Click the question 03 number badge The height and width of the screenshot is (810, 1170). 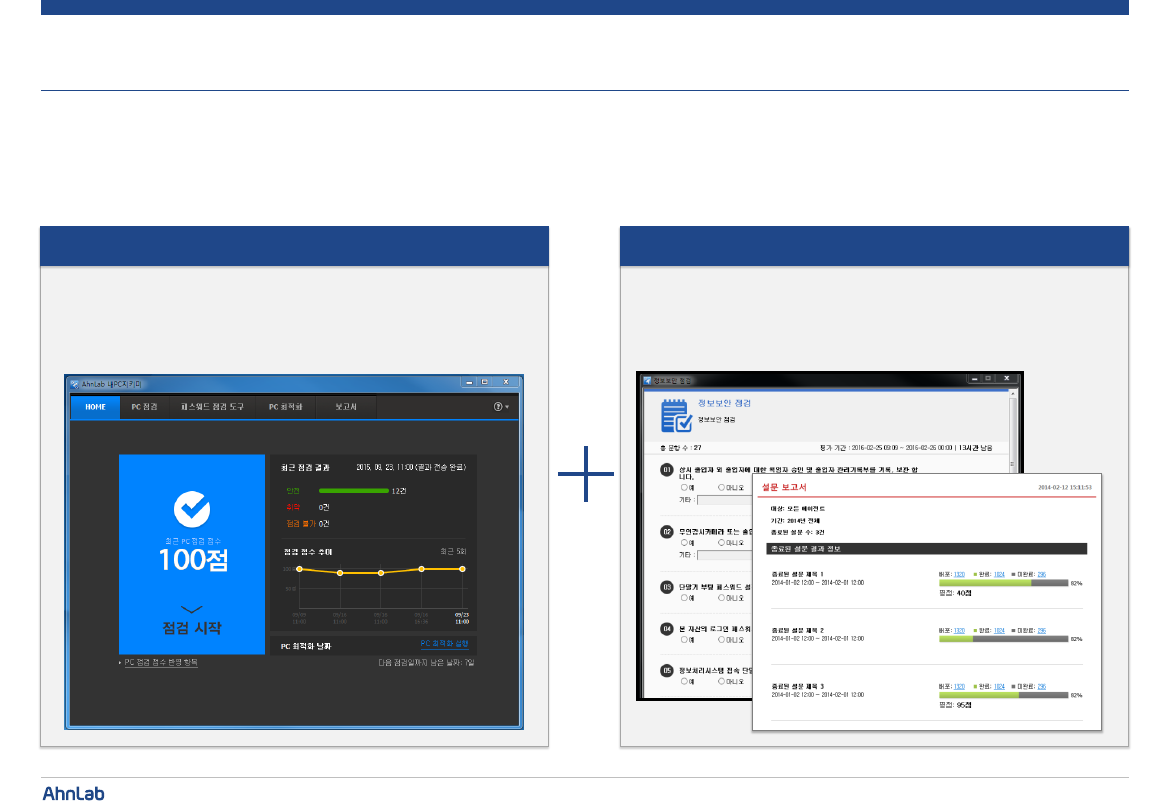pyautogui.click(x=667, y=587)
